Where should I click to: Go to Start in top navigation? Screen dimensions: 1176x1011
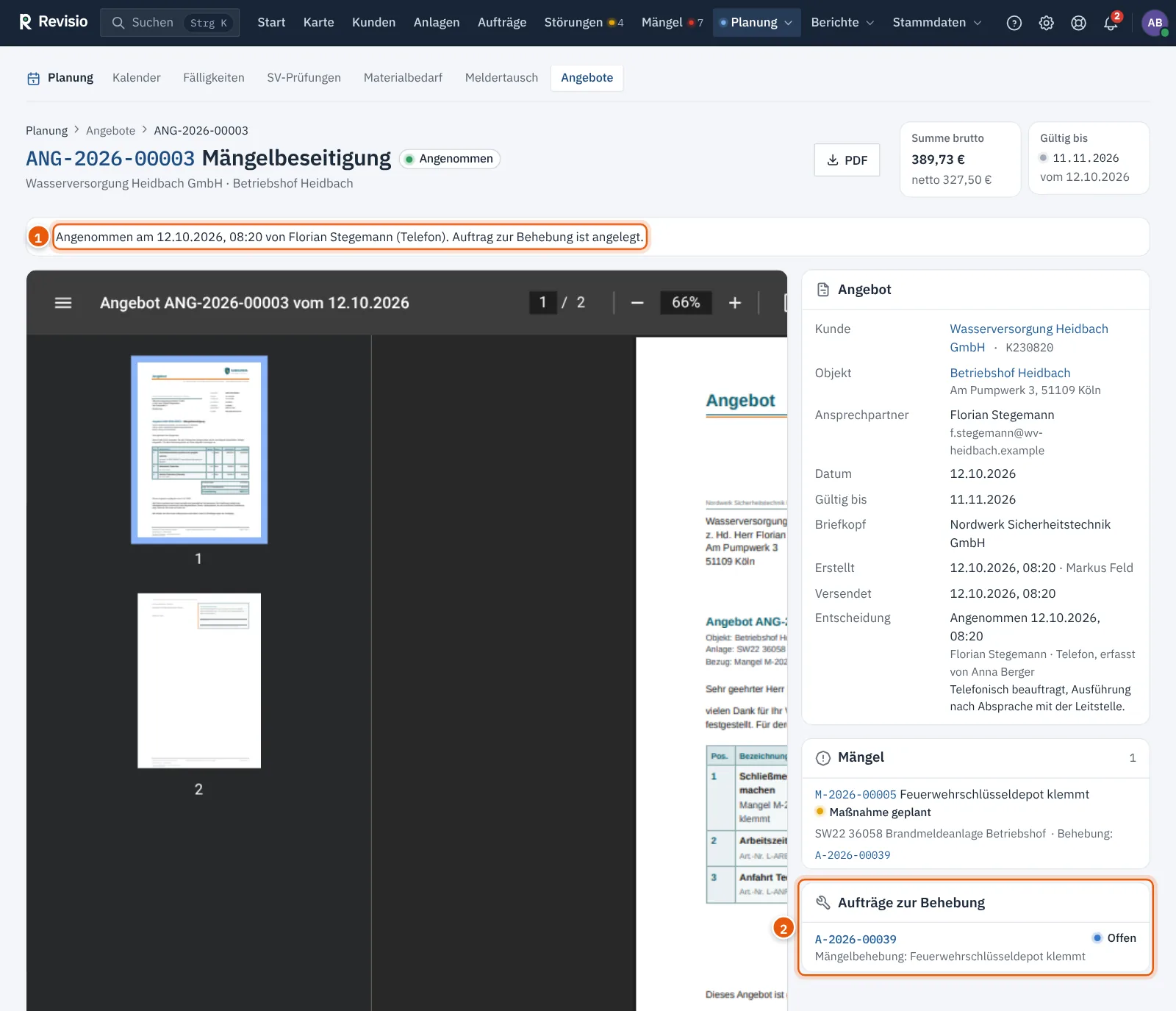click(x=271, y=23)
